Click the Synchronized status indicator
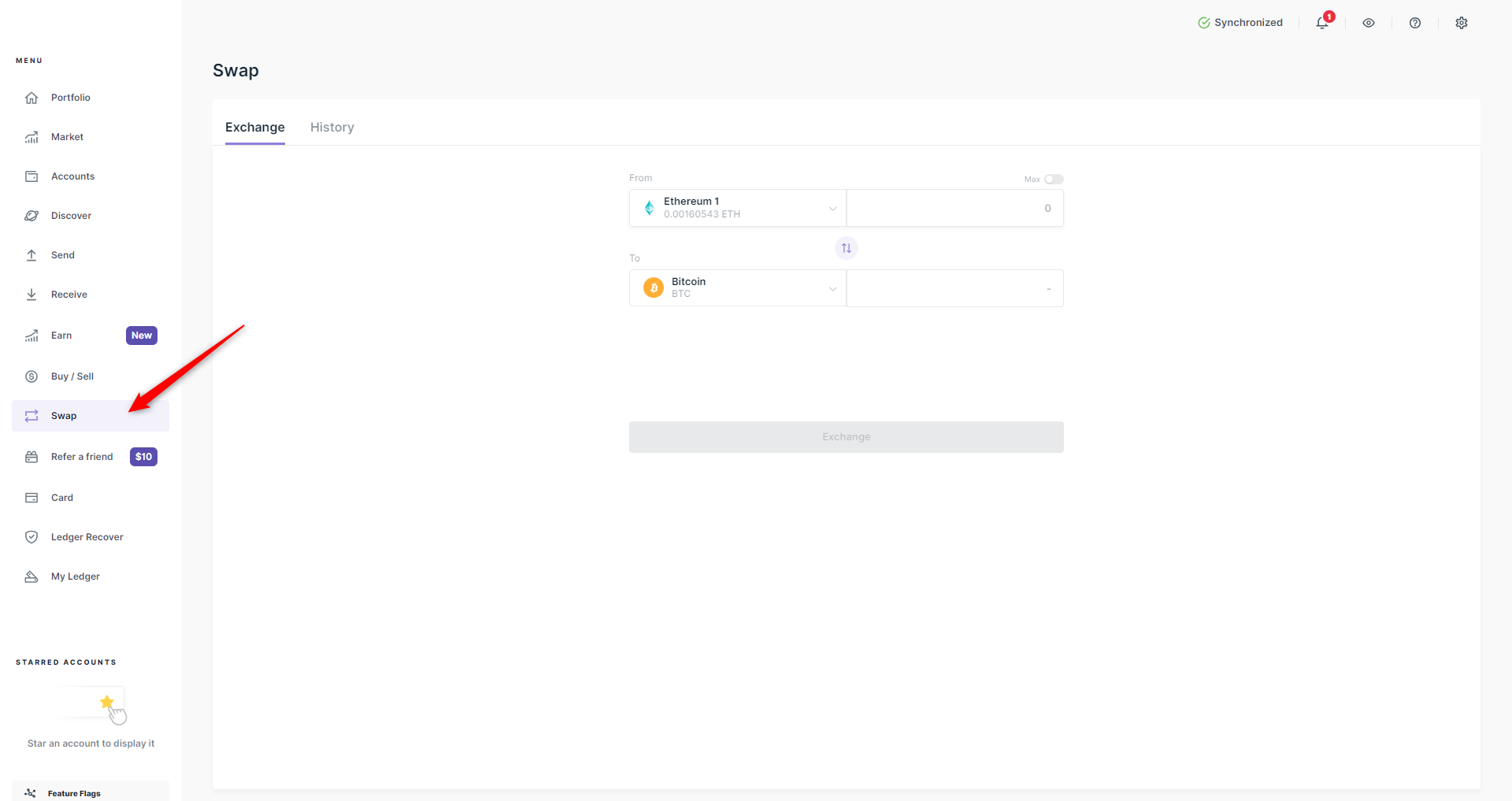 tap(1240, 23)
